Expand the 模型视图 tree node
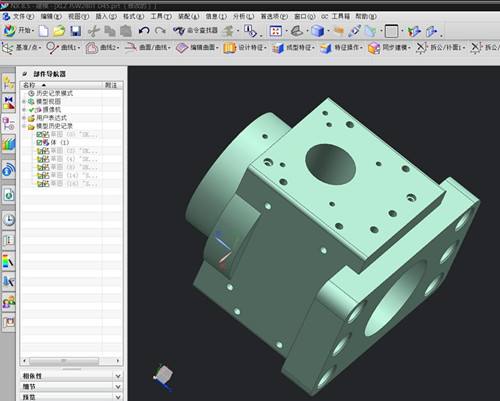Image resolution: width=500 pixels, height=401 pixels. click(24, 101)
